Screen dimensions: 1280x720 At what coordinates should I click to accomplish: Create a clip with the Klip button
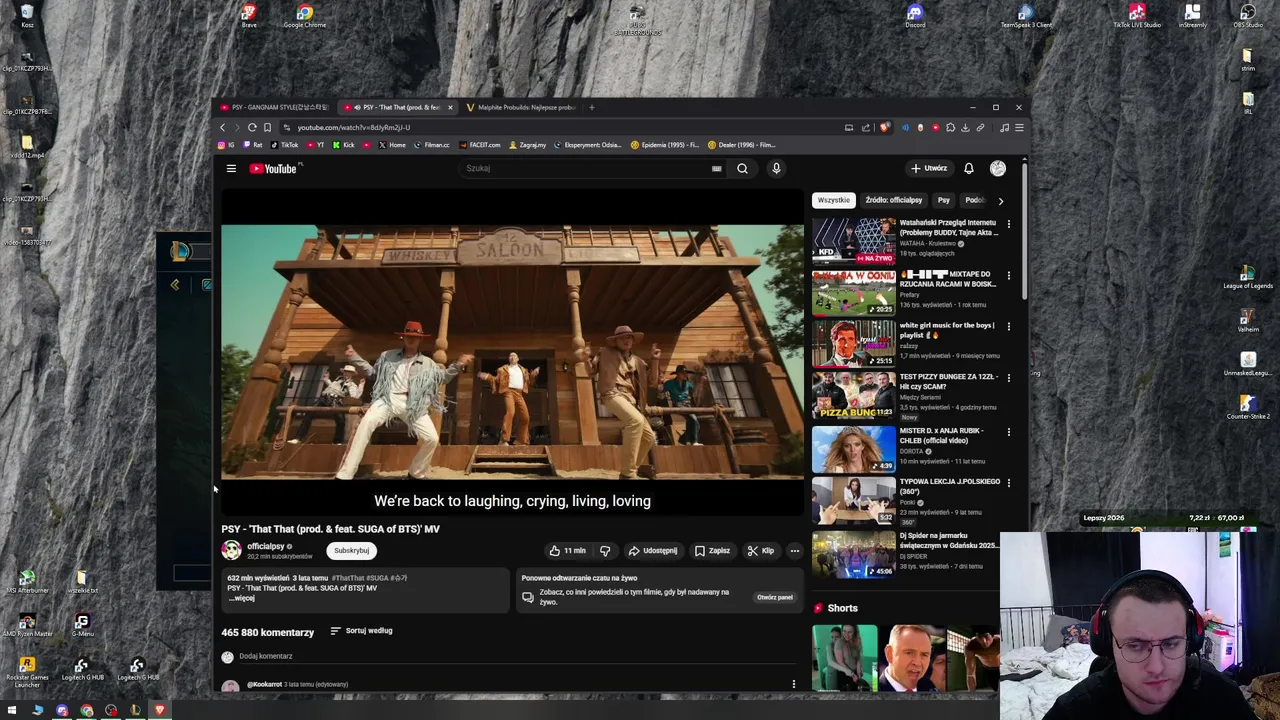761,550
